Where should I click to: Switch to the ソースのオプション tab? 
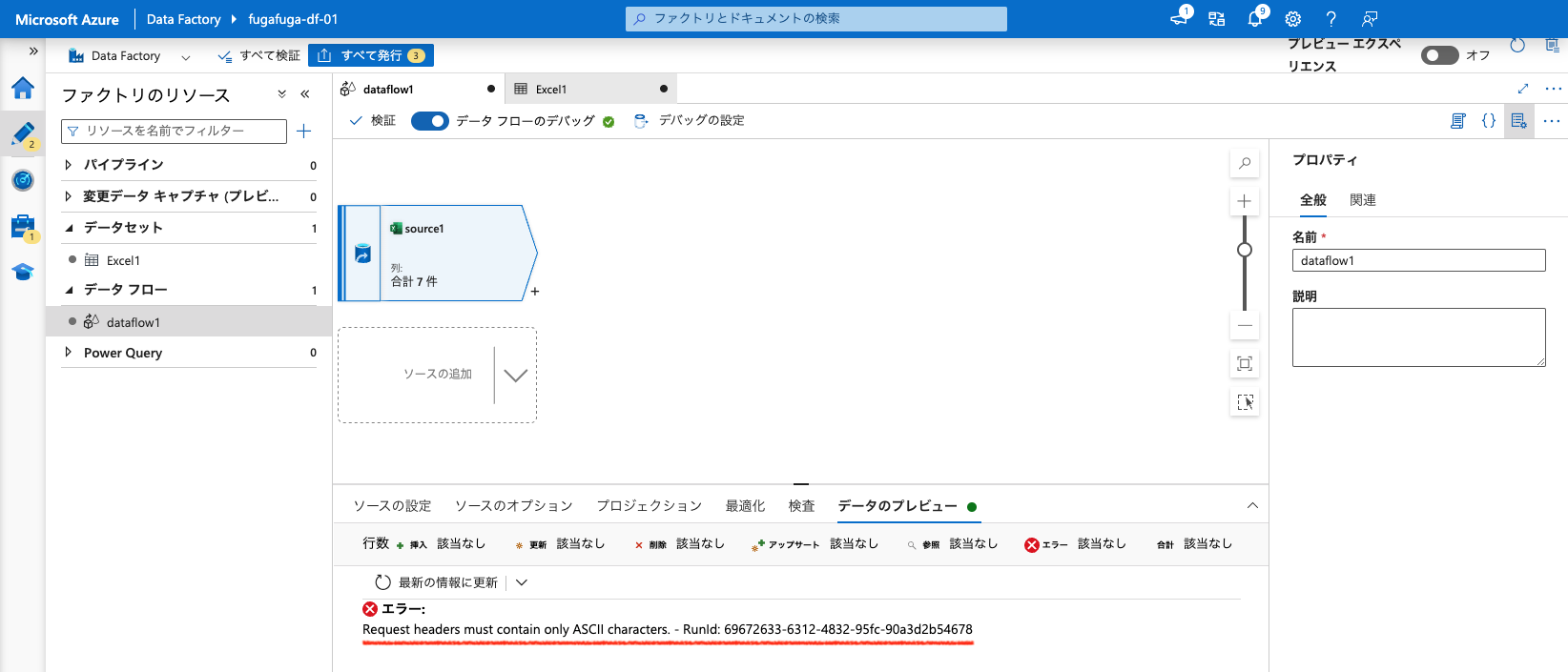[514, 506]
